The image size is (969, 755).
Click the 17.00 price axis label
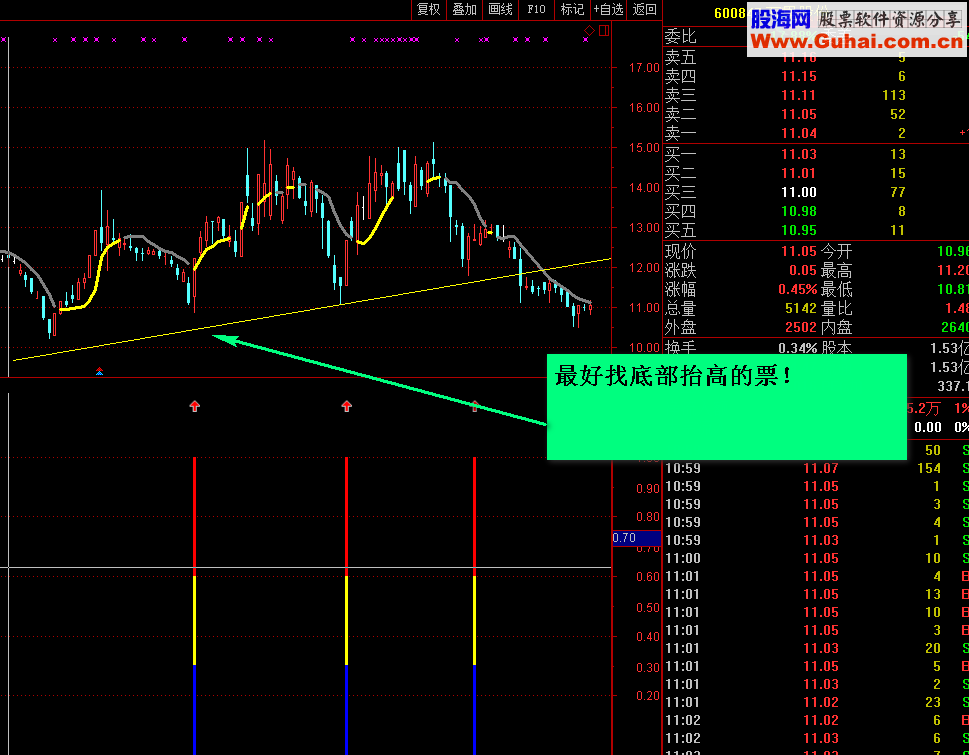[x=645, y=68]
